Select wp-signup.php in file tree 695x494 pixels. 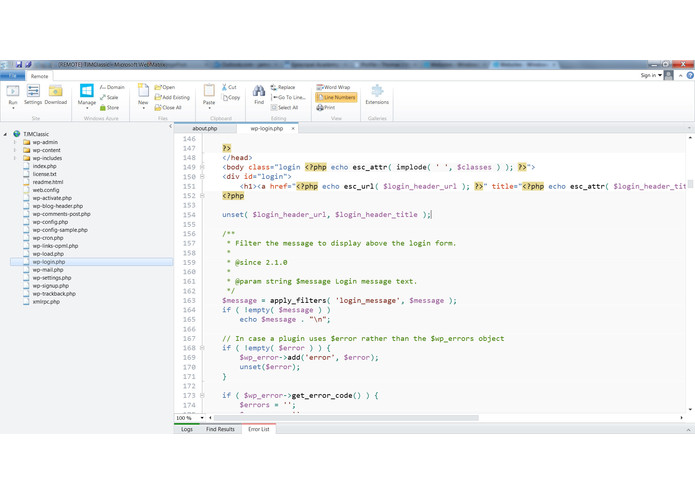pos(51,286)
